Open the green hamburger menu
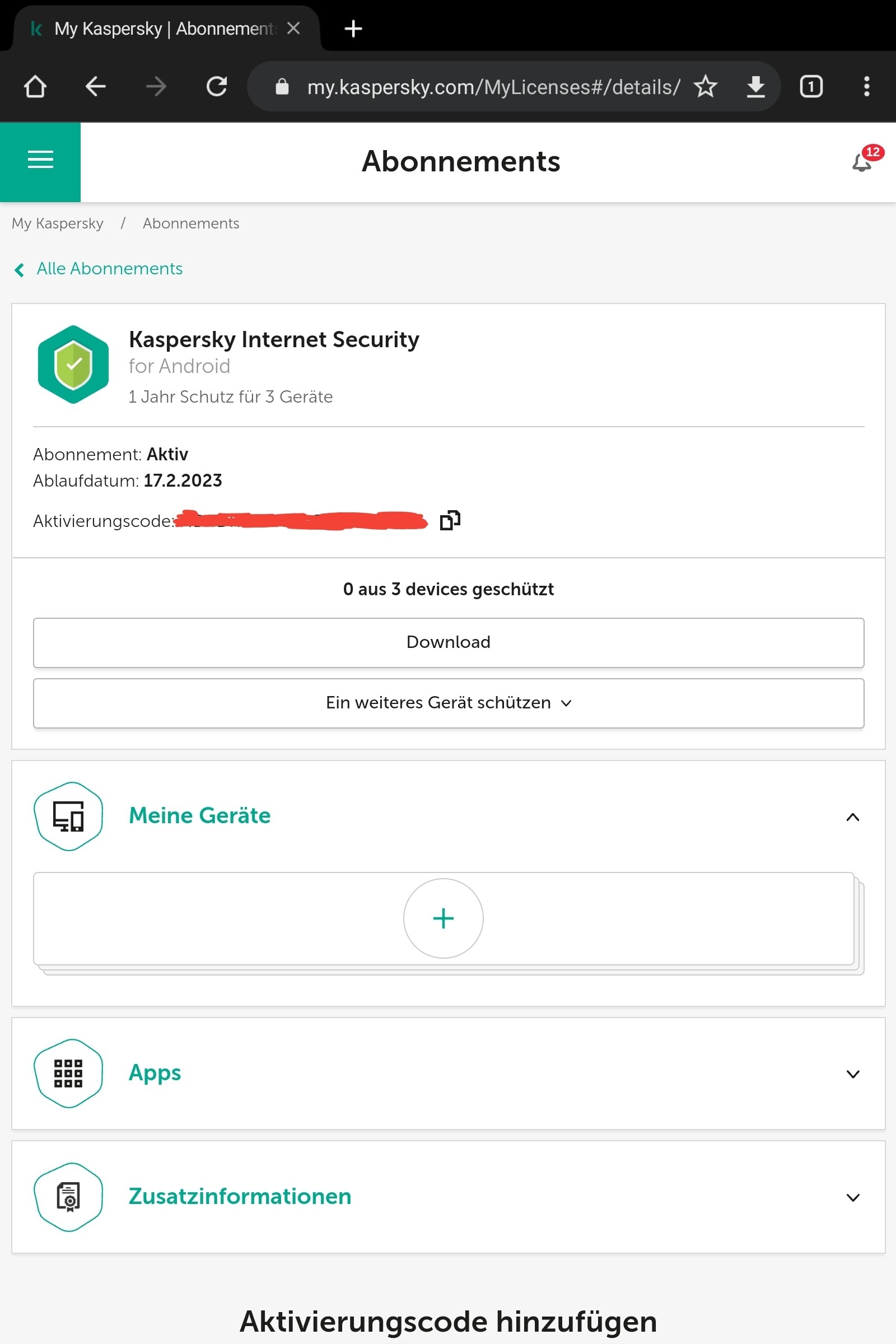This screenshot has height=1344, width=896. (40, 162)
